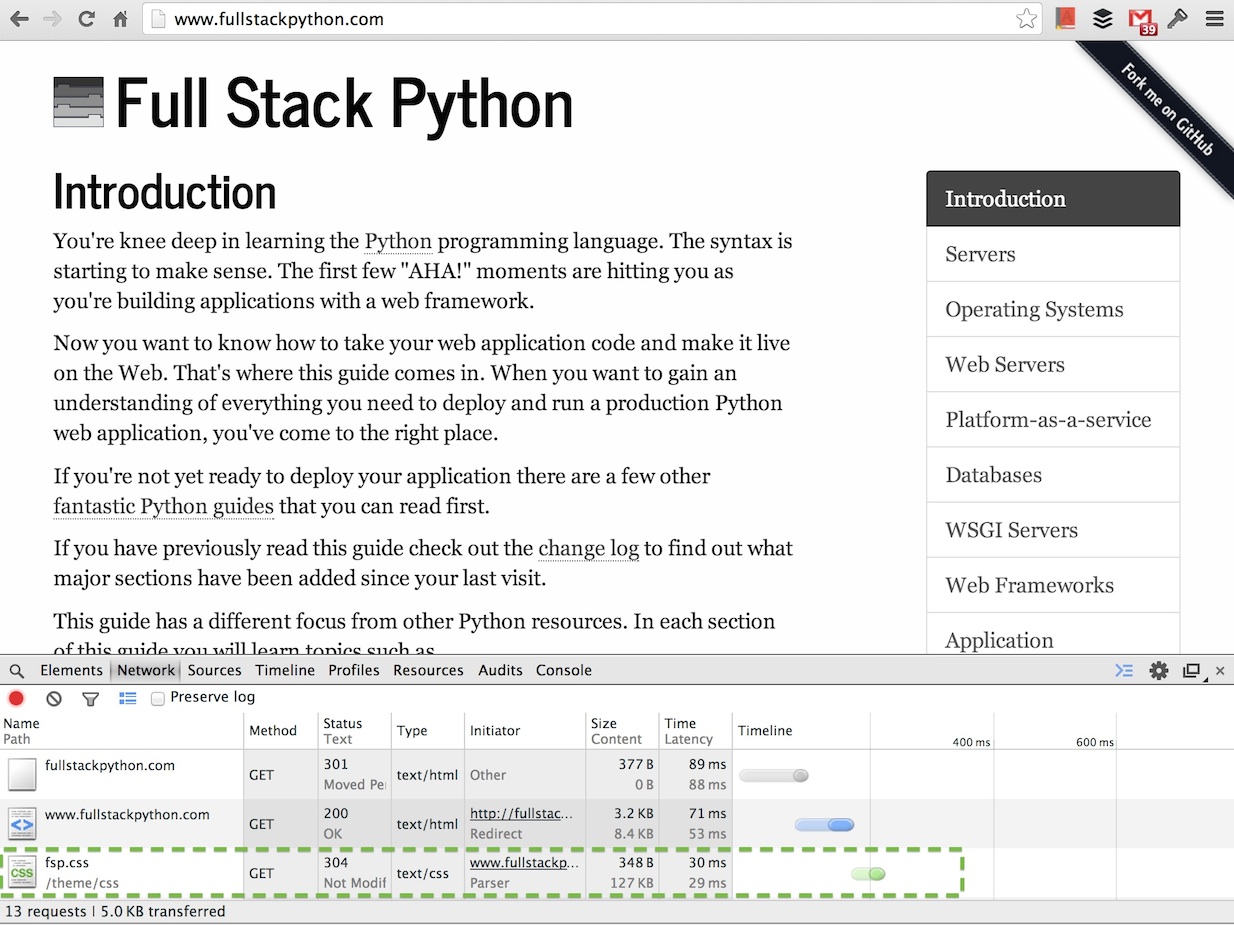Screen dimensions: 1234x925
Task: Open the Python hyperlink
Action: coord(398,241)
